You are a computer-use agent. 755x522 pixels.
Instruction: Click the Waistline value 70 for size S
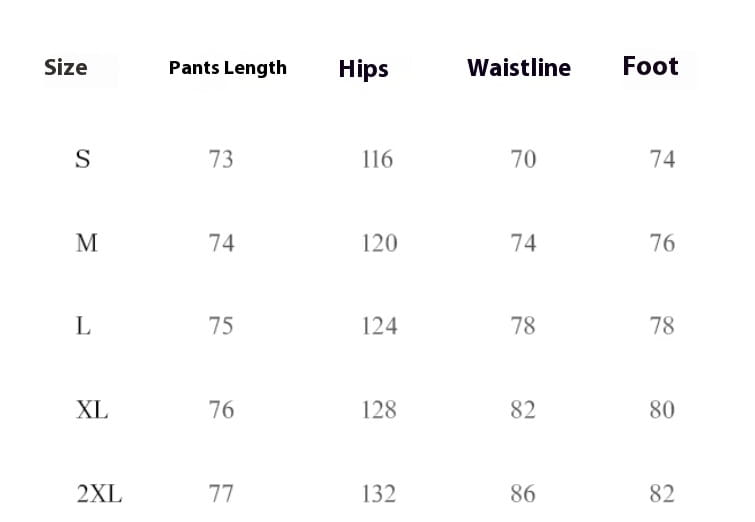pyautogui.click(x=523, y=159)
